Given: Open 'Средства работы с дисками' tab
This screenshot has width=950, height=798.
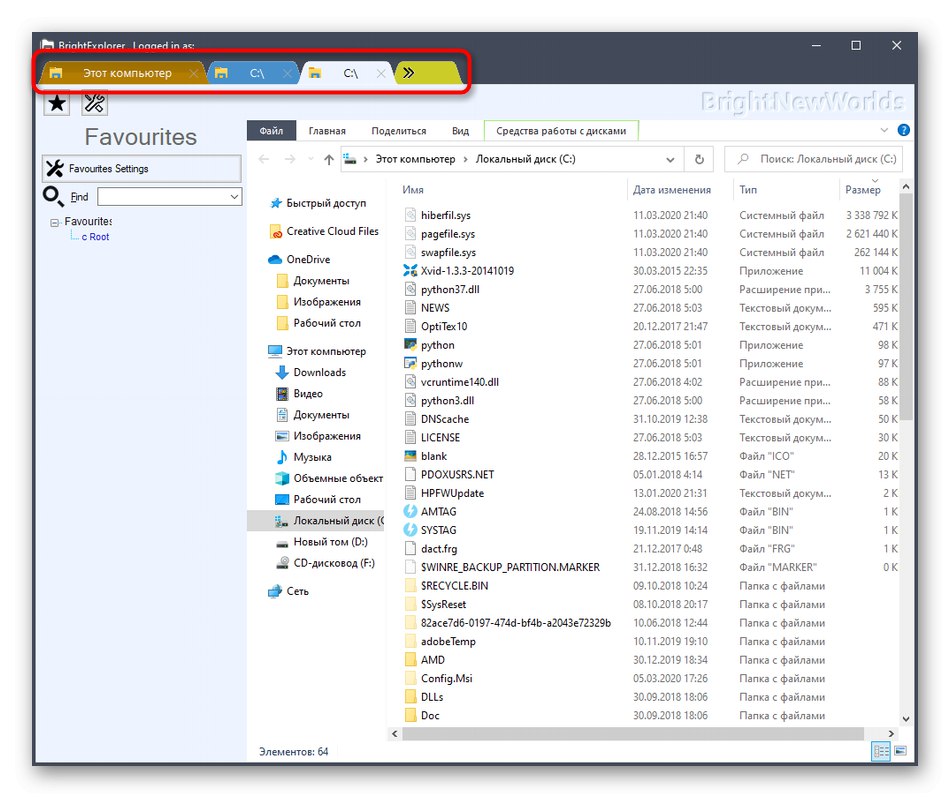Looking at the screenshot, I should tap(561, 131).
